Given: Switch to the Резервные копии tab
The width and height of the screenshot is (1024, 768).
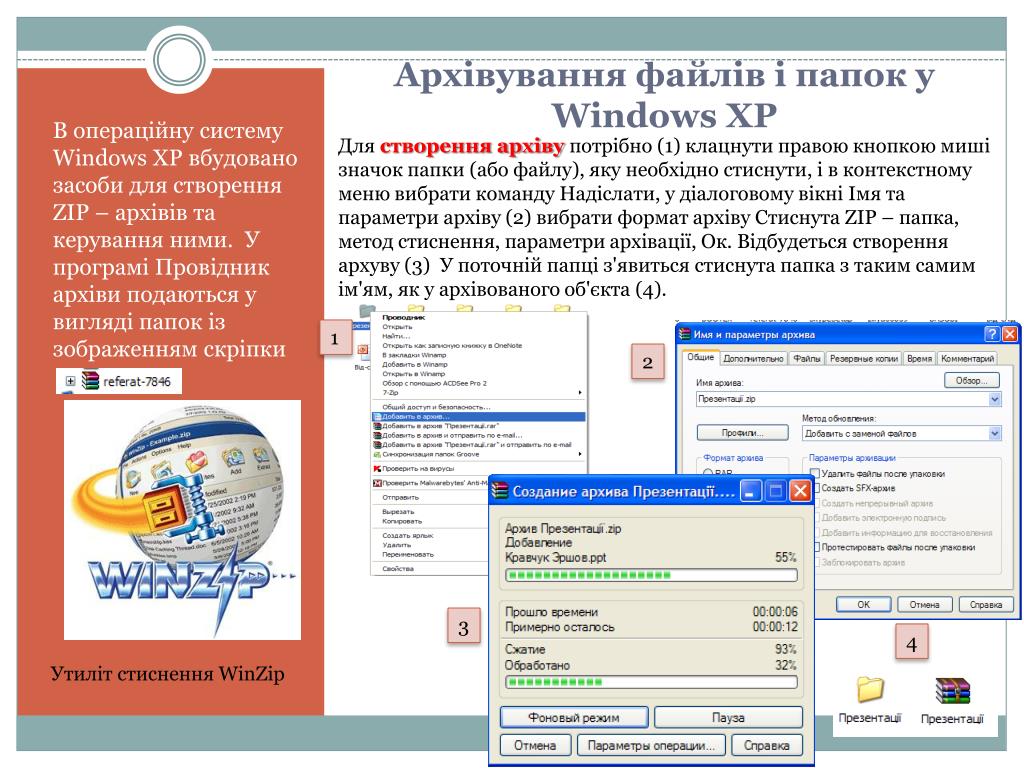Looking at the screenshot, I should pyautogui.click(x=863, y=359).
